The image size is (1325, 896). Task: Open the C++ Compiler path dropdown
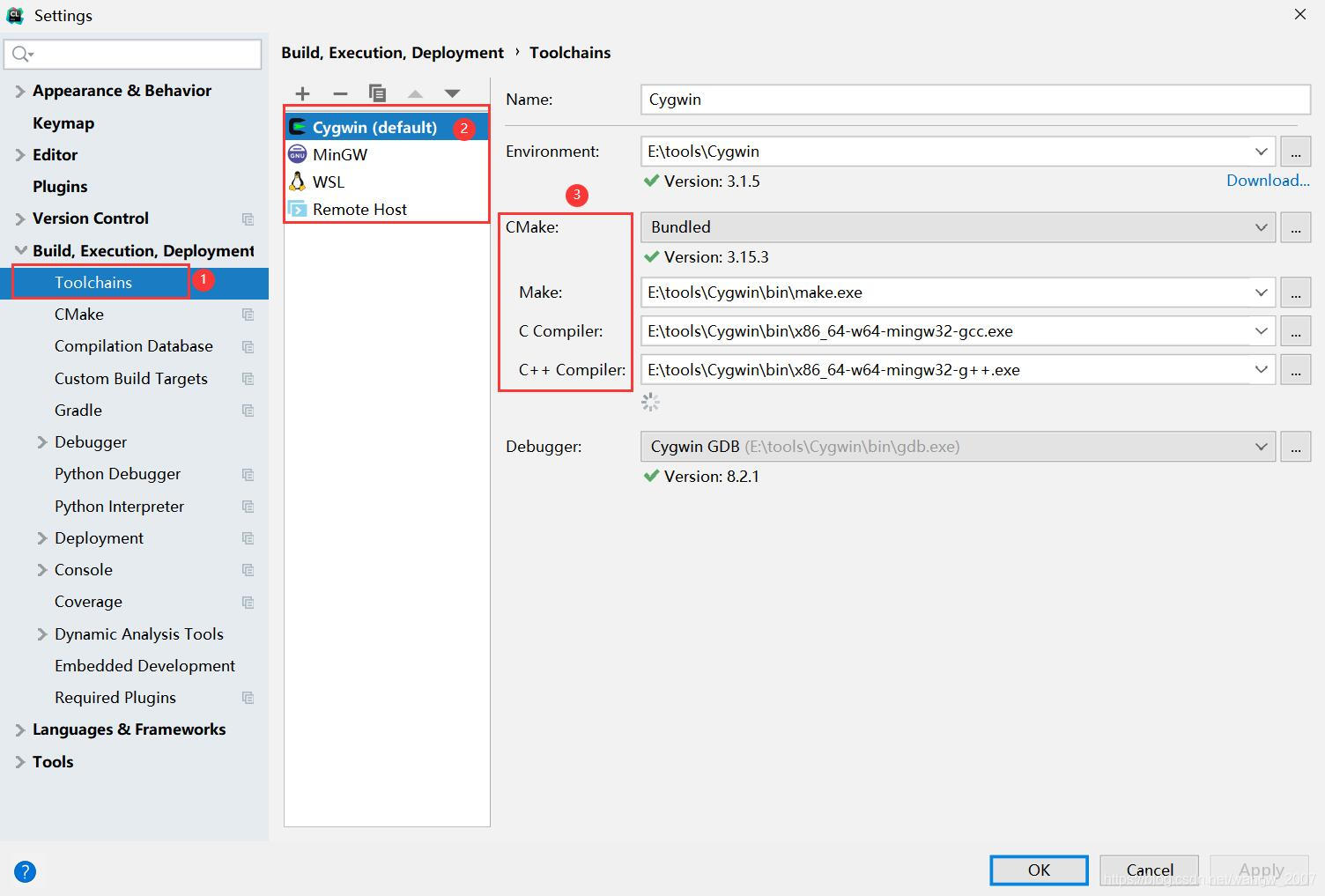[1262, 370]
